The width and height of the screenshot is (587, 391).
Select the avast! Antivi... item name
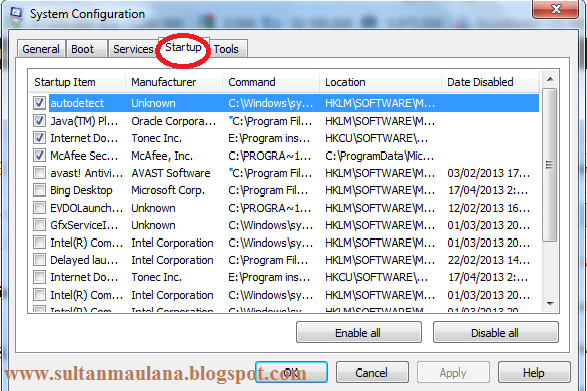coord(86,173)
